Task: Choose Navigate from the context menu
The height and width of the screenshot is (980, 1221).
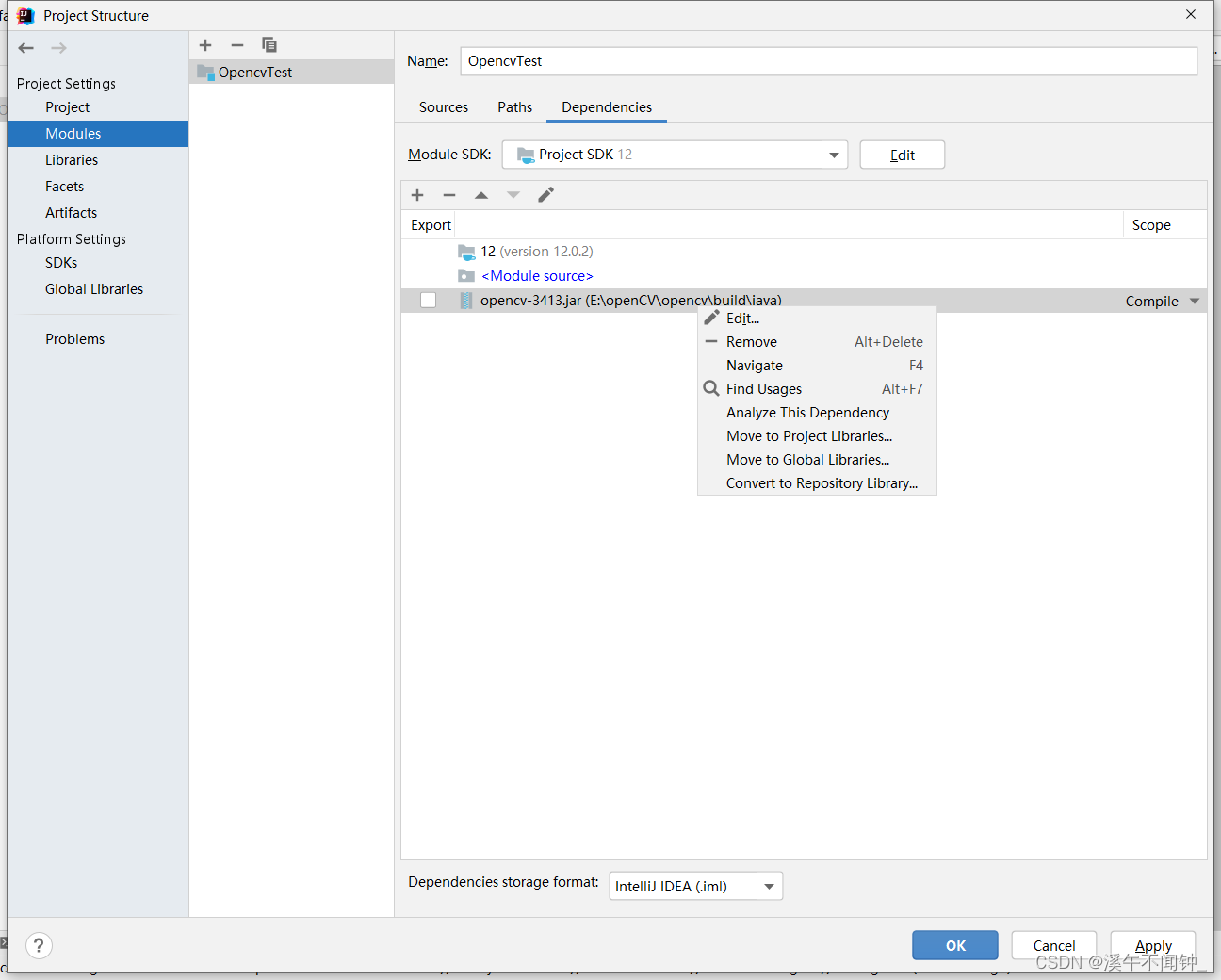Action: 817,366
